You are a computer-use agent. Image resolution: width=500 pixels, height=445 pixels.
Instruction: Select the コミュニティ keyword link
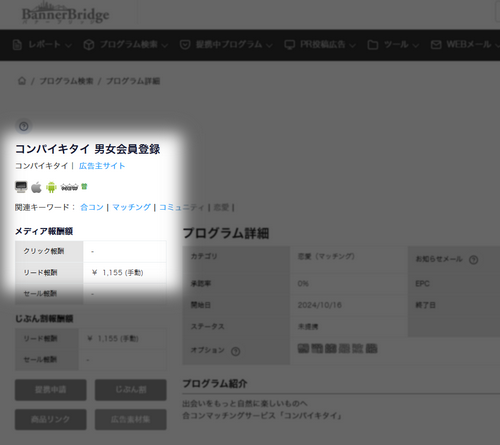pos(182,207)
